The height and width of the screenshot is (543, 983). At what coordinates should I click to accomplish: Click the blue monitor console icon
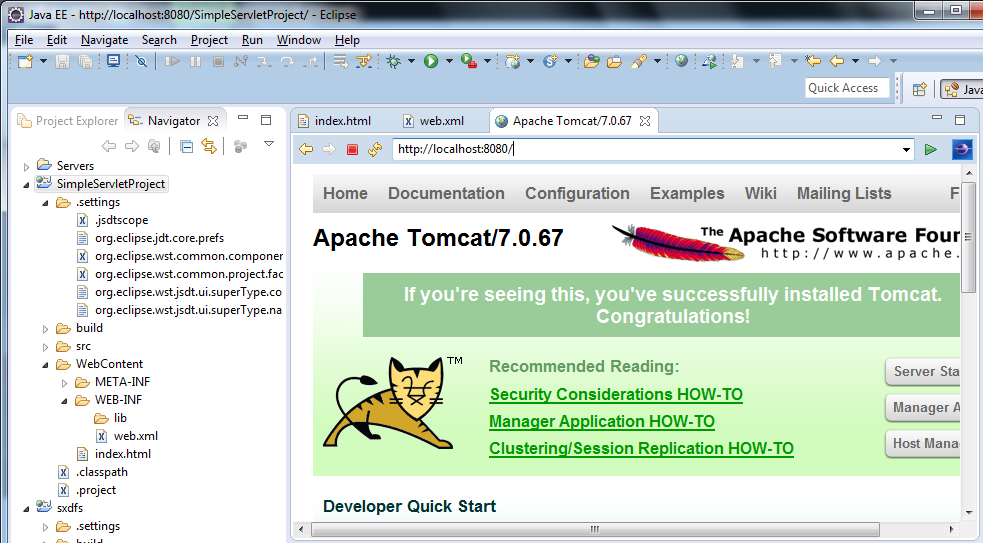[113, 61]
